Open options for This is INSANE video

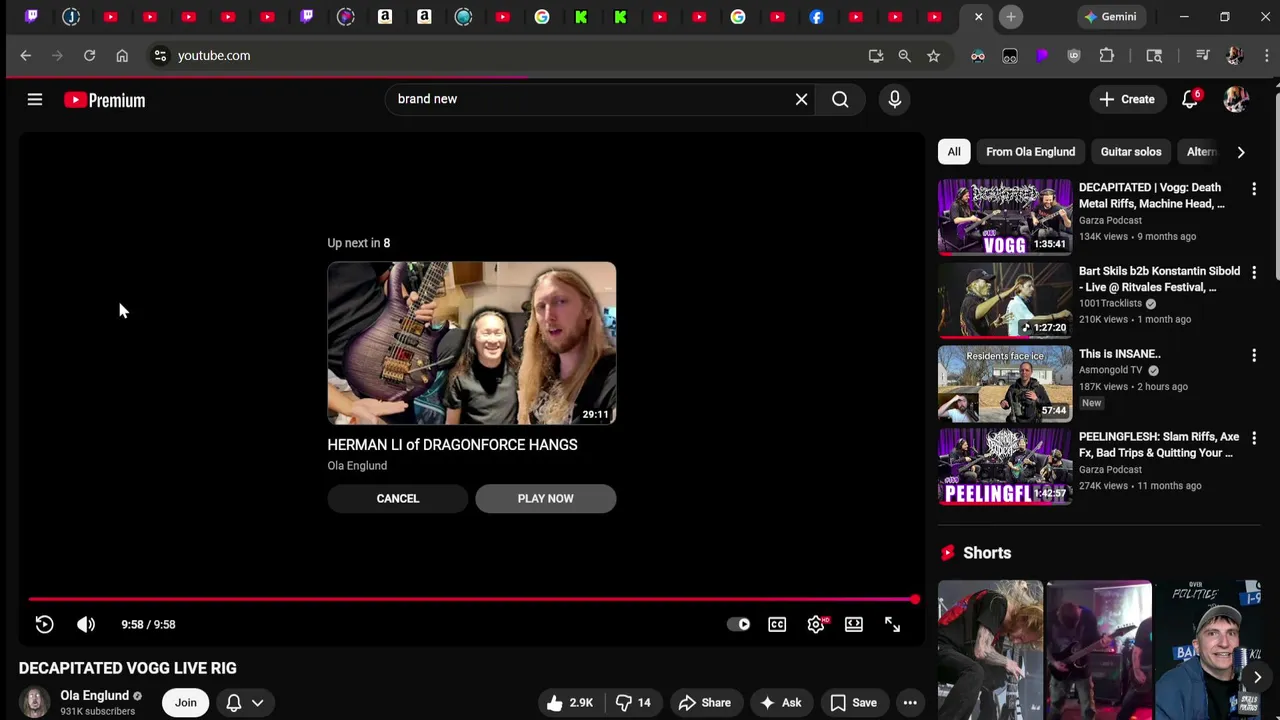point(1254,355)
